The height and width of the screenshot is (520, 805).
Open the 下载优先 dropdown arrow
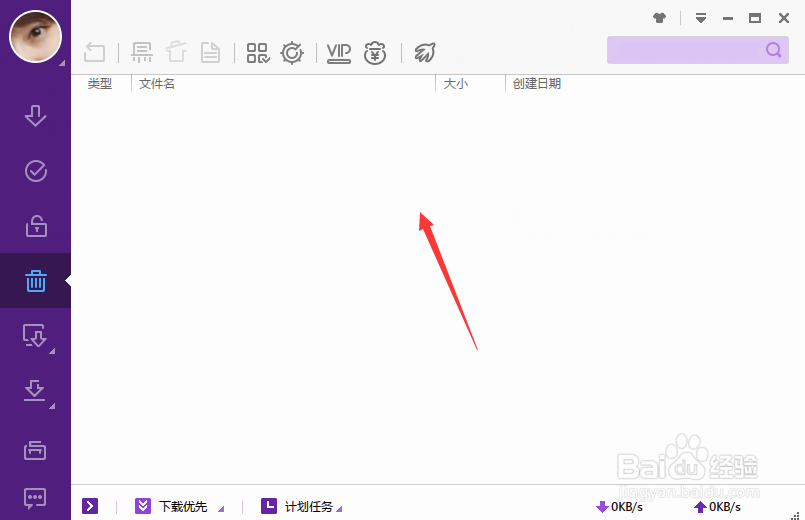(x=221, y=509)
